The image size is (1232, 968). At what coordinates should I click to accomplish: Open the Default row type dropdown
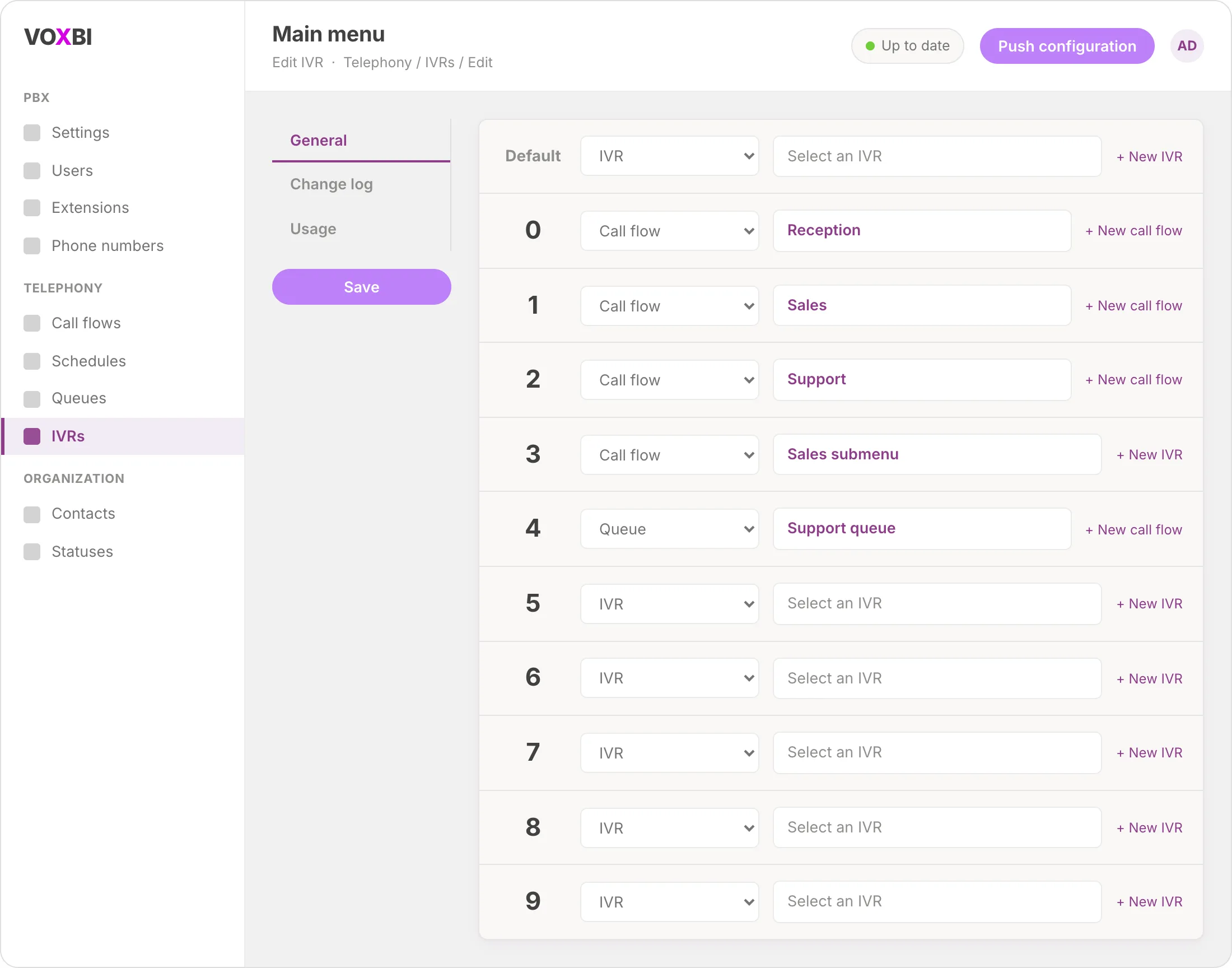click(x=670, y=156)
